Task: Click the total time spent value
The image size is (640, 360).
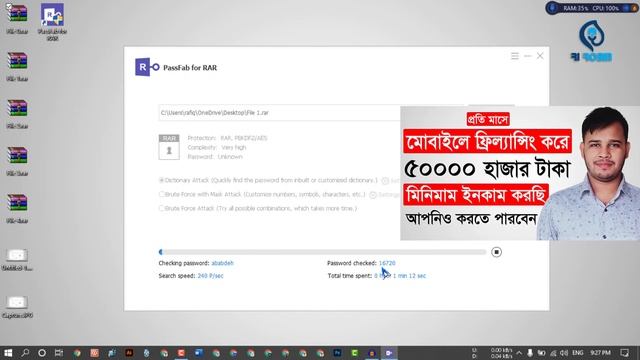Action: pos(400,276)
